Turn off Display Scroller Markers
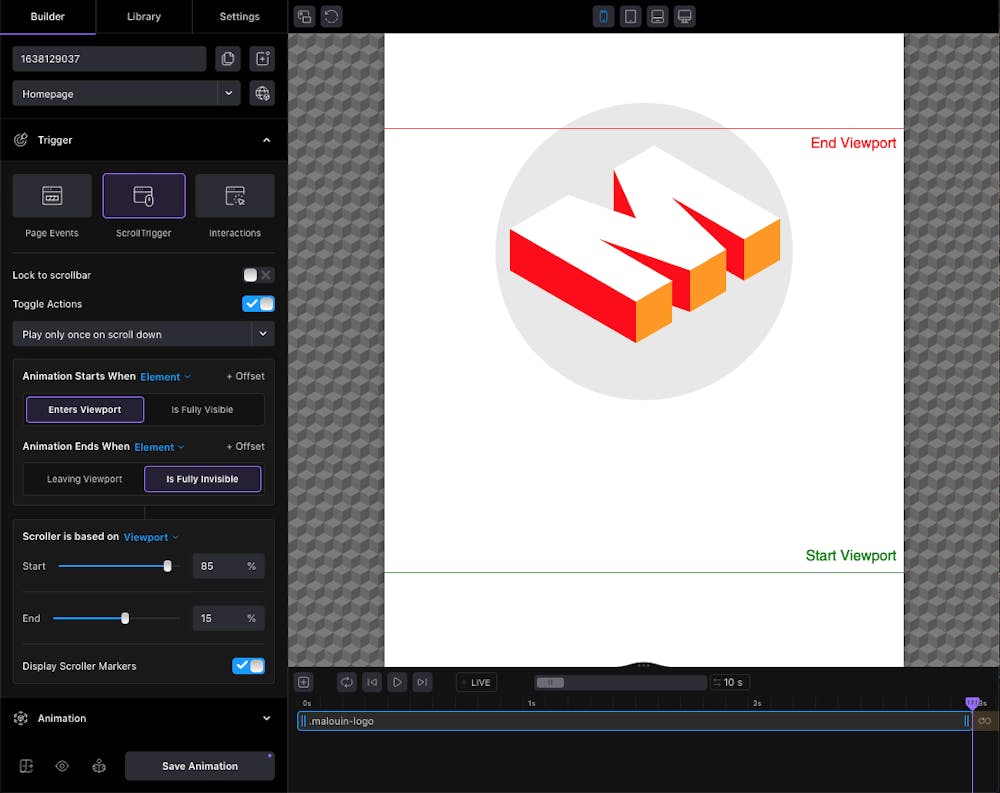This screenshot has height=793, width=1000. [x=249, y=666]
